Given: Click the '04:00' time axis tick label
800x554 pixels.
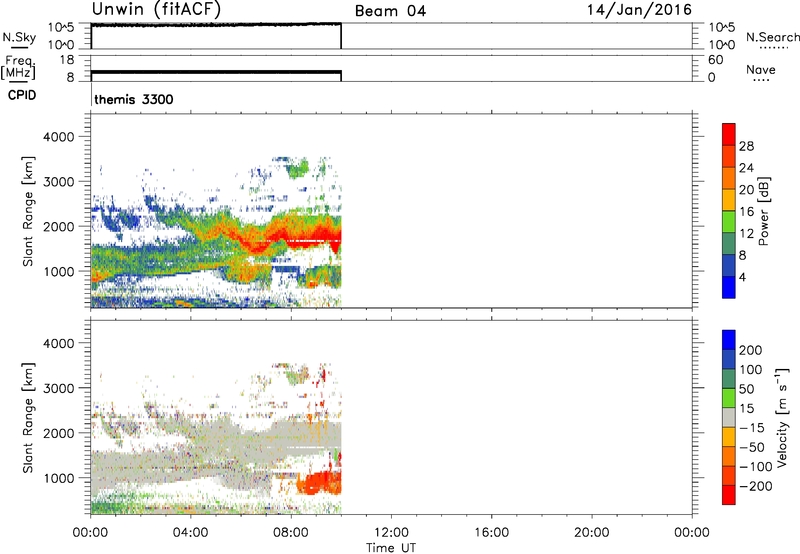Looking at the screenshot, I should click(x=190, y=533).
